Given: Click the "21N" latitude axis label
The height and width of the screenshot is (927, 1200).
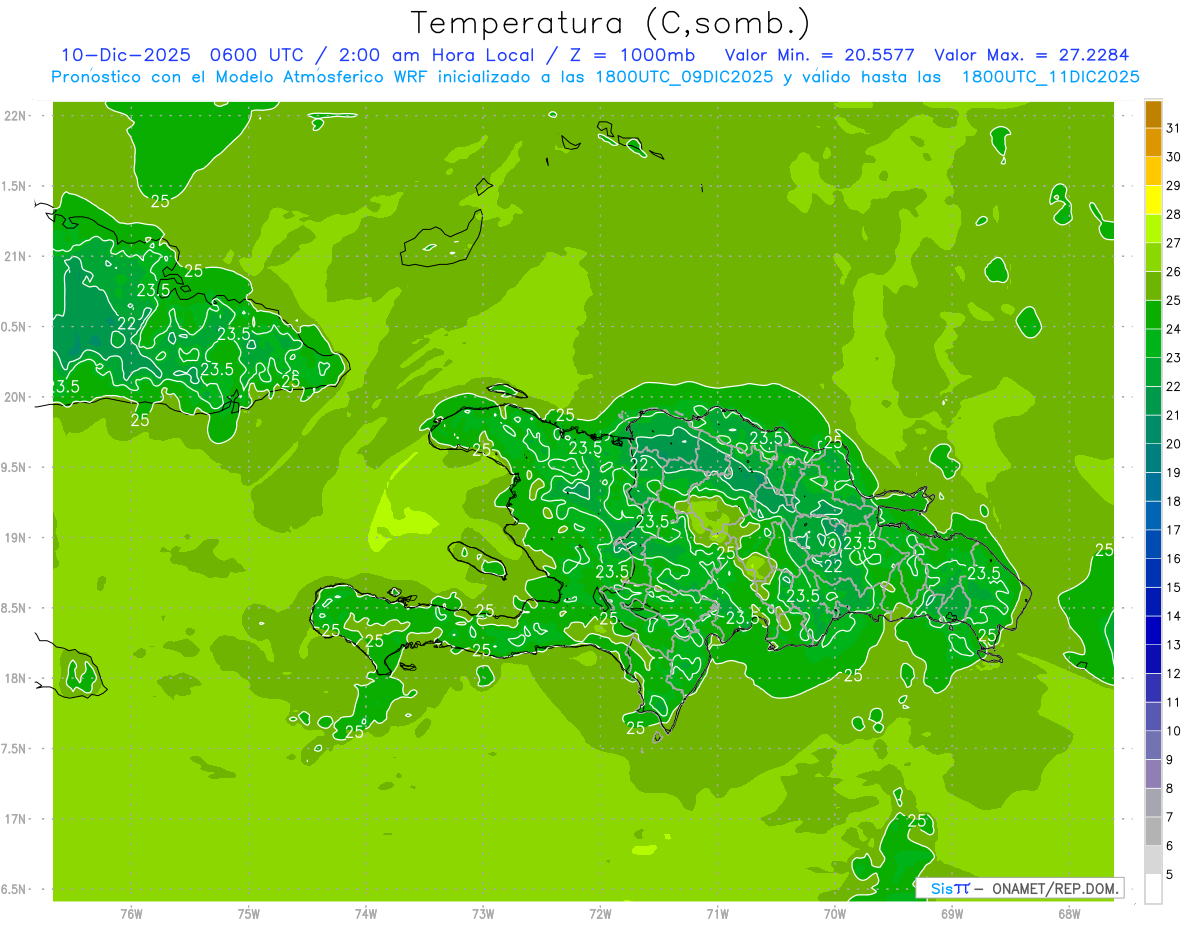Looking at the screenshot, I should pos(16,257).
